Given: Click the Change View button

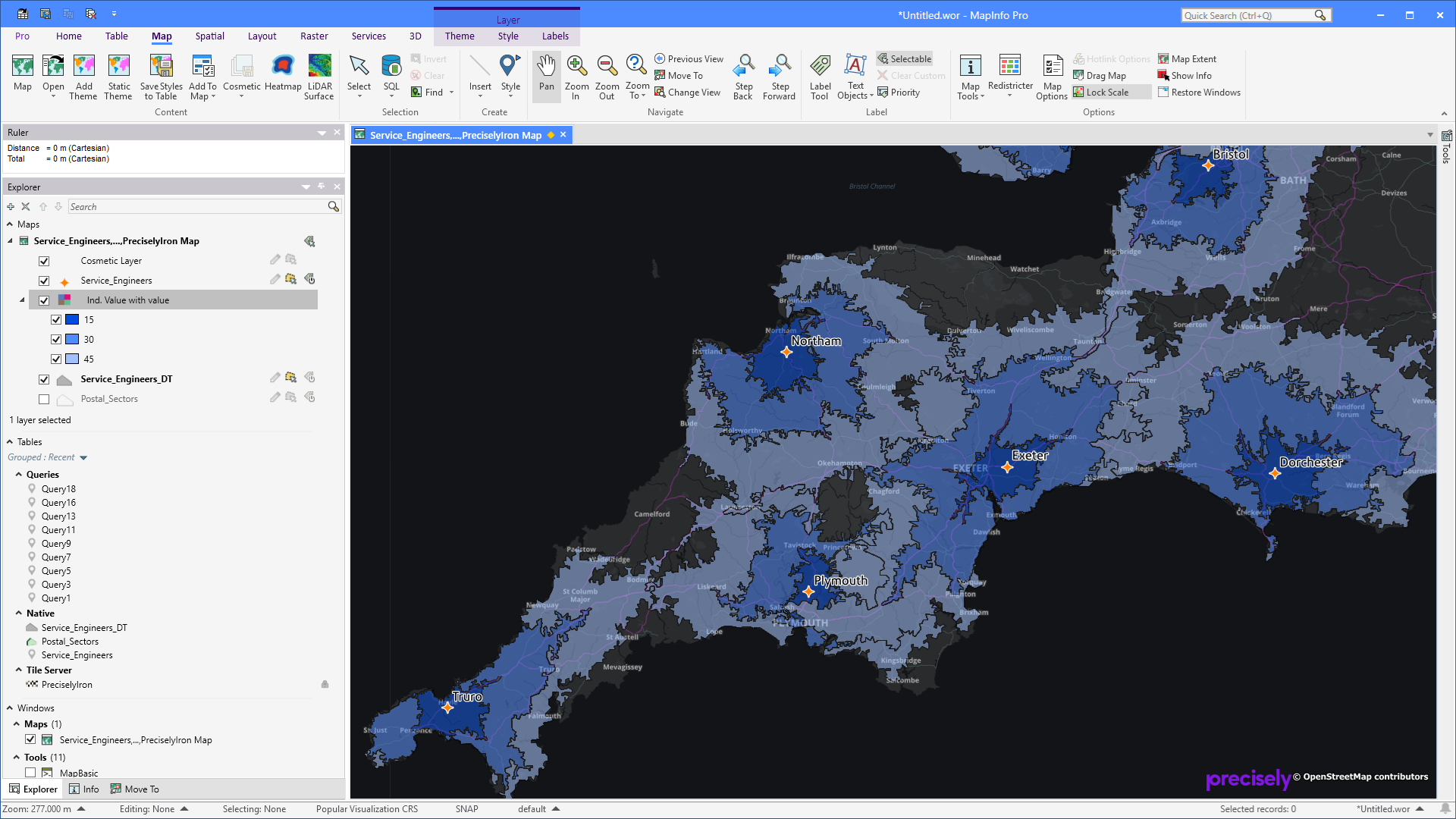Looking at the screenshot, I should click(687, 93).
